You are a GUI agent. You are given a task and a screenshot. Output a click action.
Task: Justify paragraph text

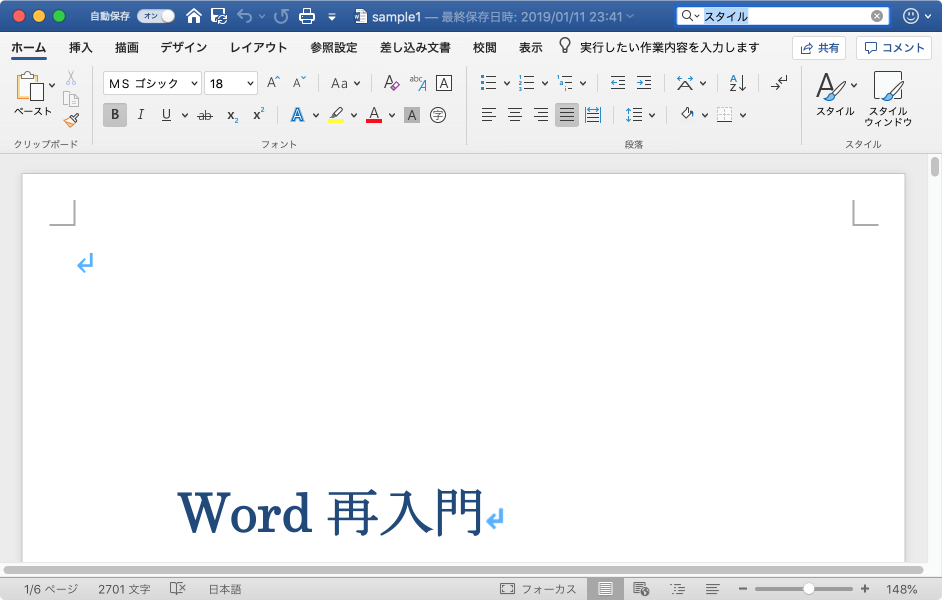click(x=567, y=115)
